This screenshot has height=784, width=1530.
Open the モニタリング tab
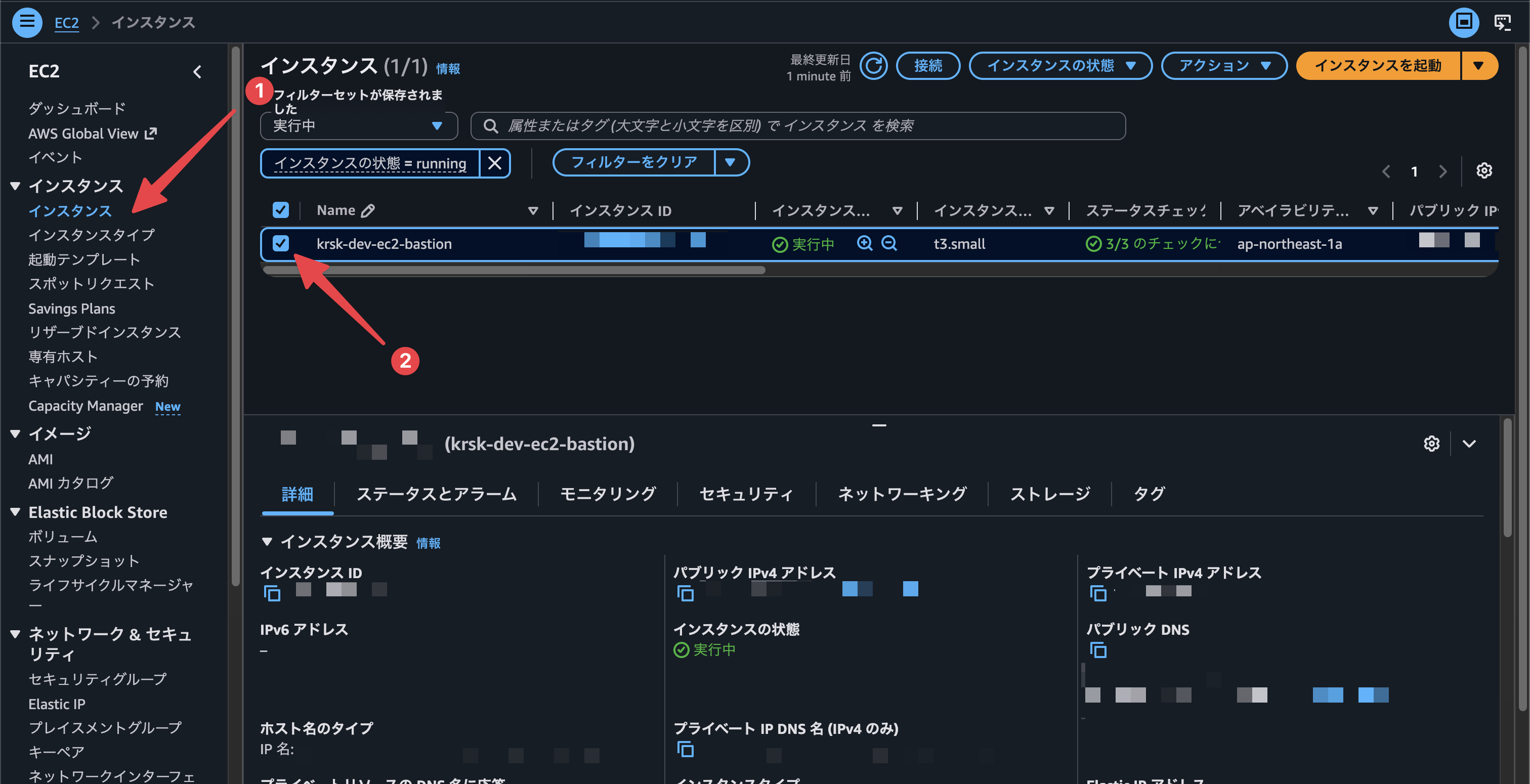pyautogui.click(x=608, y=494)
